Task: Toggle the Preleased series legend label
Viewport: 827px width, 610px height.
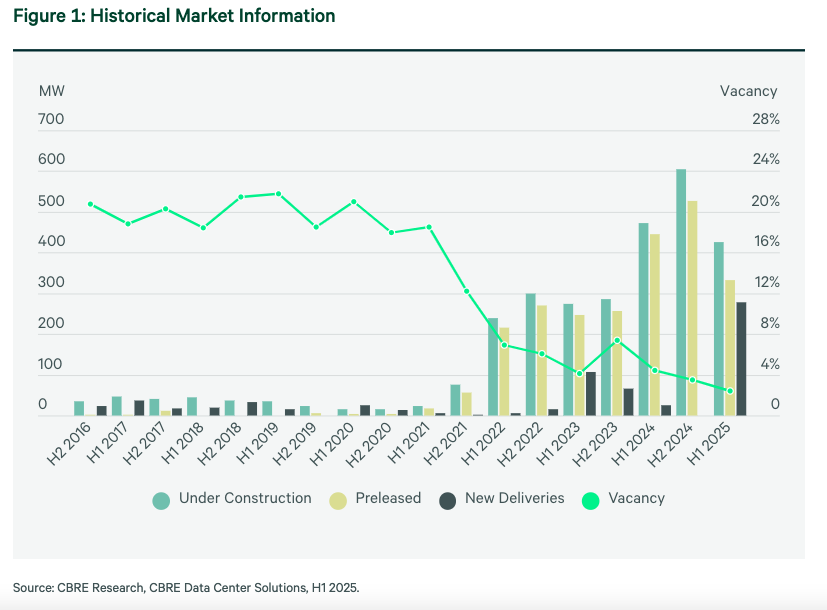Action: point(387,498)
